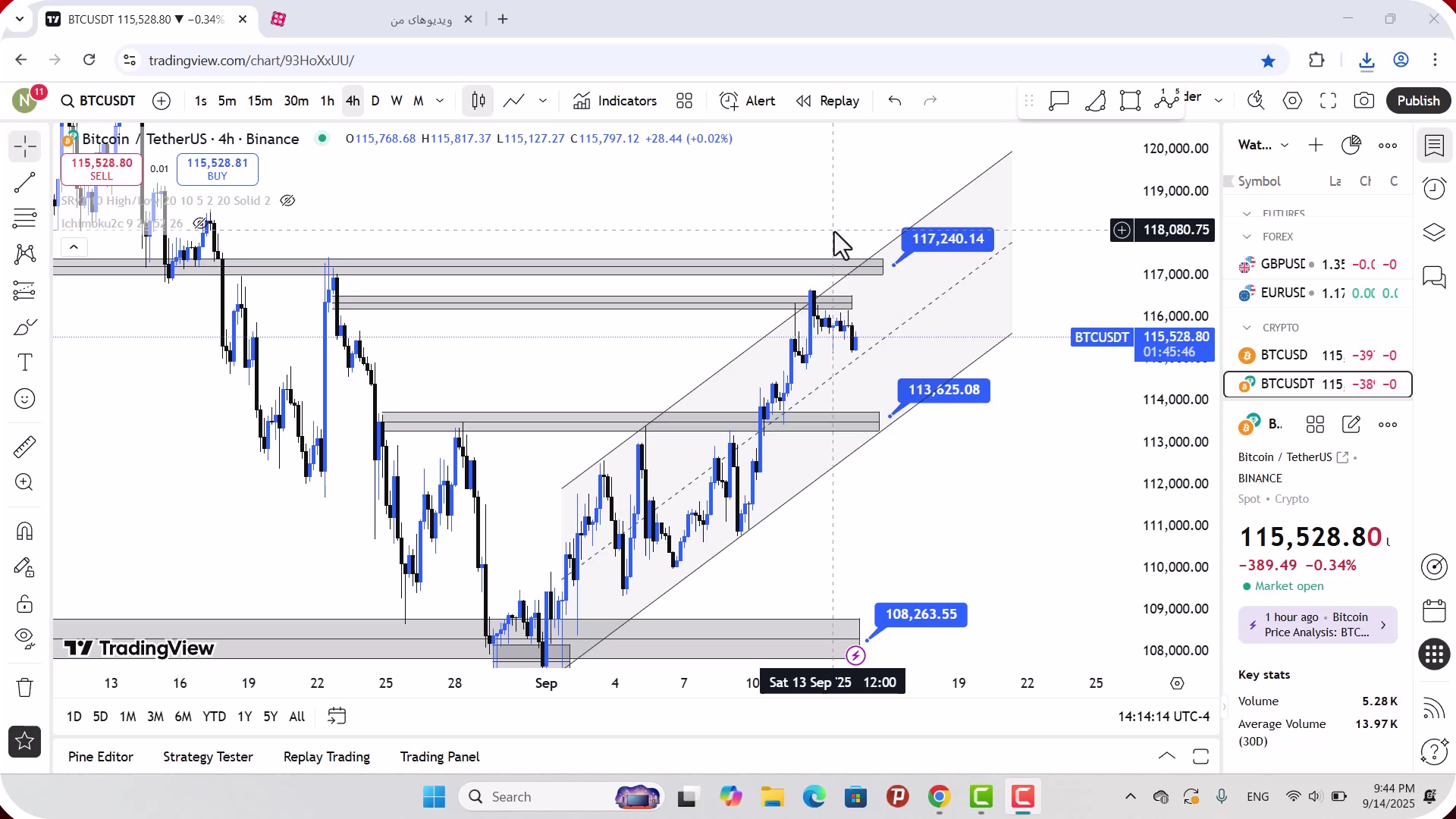
Task: Open chart settings hexagon icon
Action: click(1293, 101)
